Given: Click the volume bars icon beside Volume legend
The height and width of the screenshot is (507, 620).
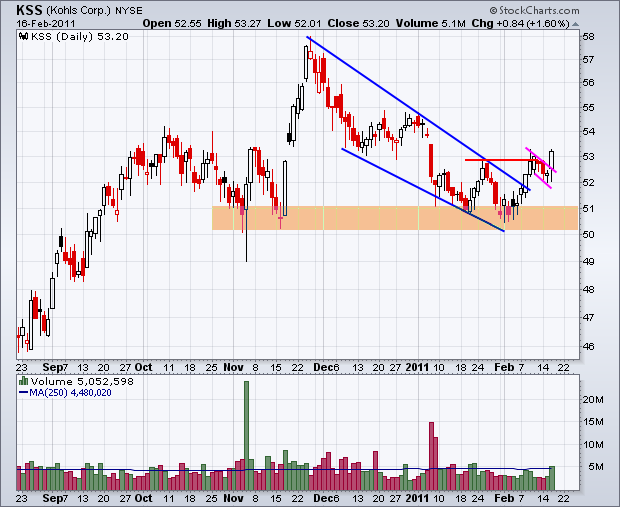Looking at the screenshot, I should tap(24, 381).
